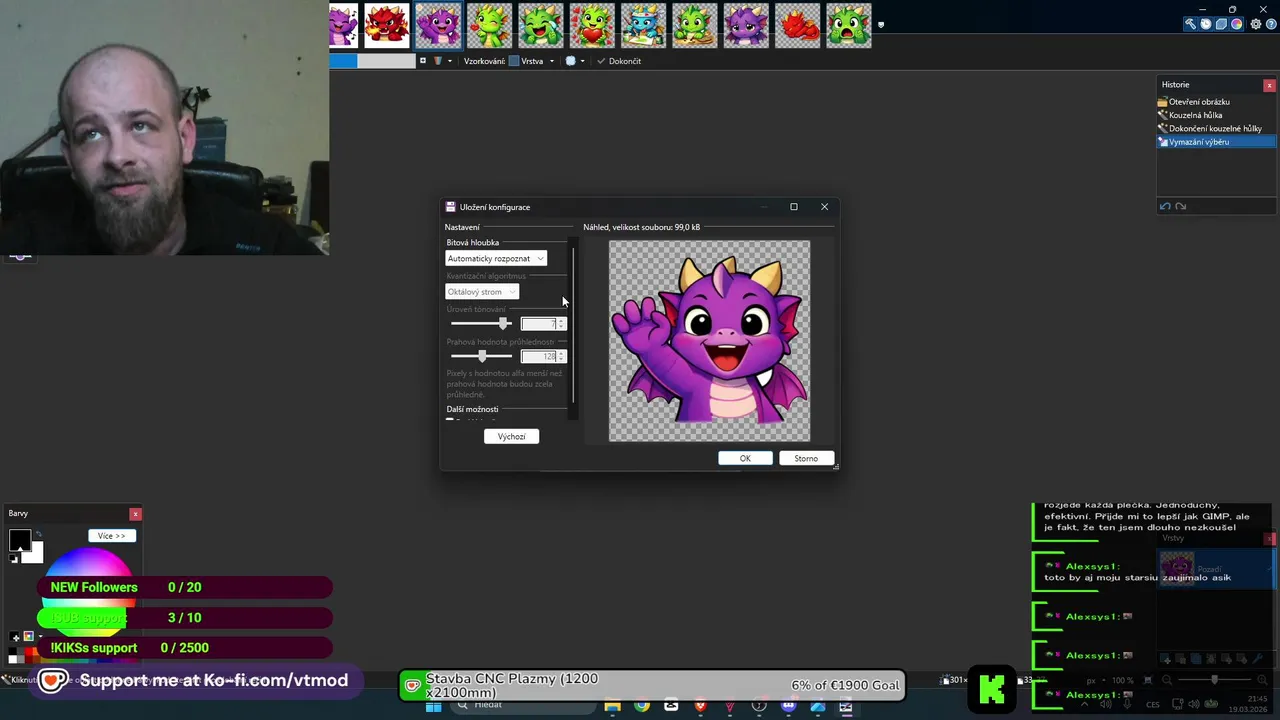Select the Otevření obrázku history entry
This screenshot has height=720, width=1280.
coord(1216,102)
